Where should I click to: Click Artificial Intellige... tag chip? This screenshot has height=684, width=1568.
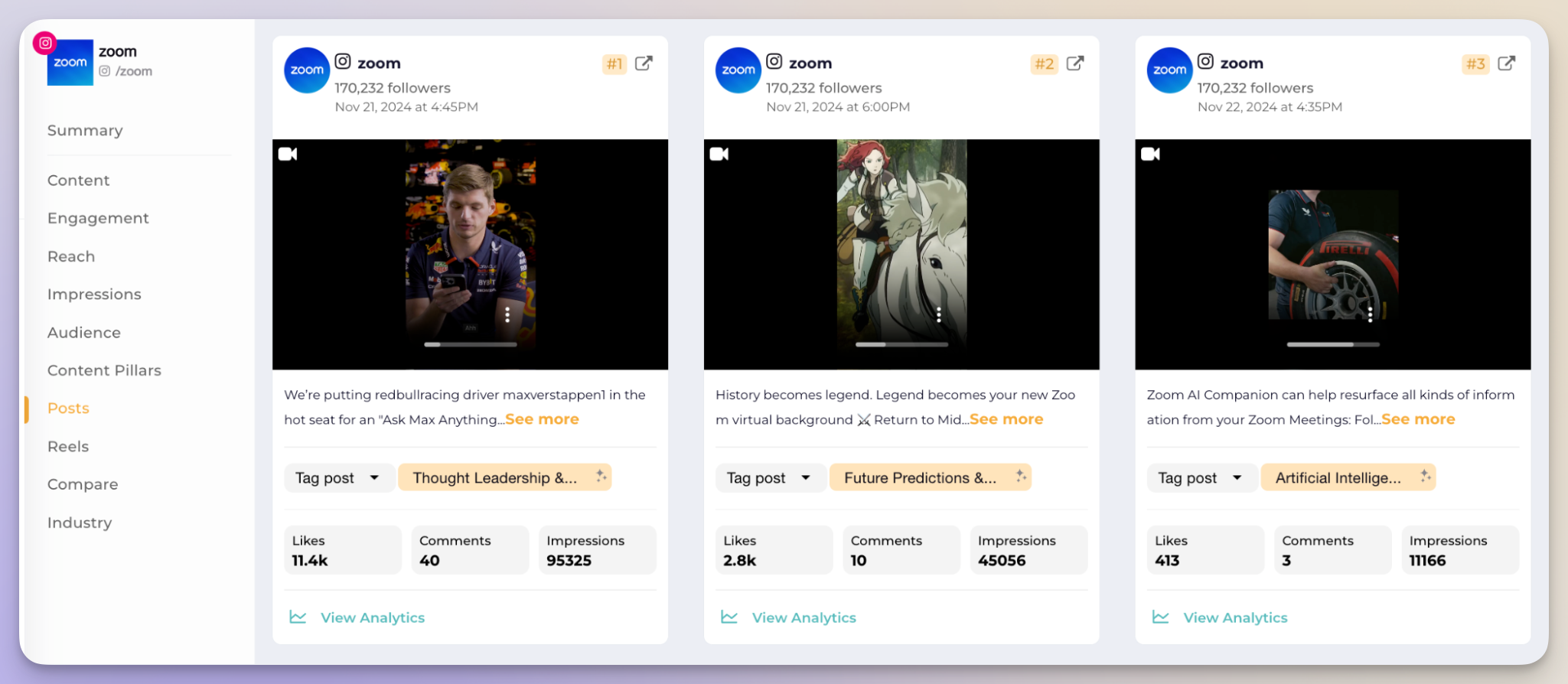[x=1348, y=477]
